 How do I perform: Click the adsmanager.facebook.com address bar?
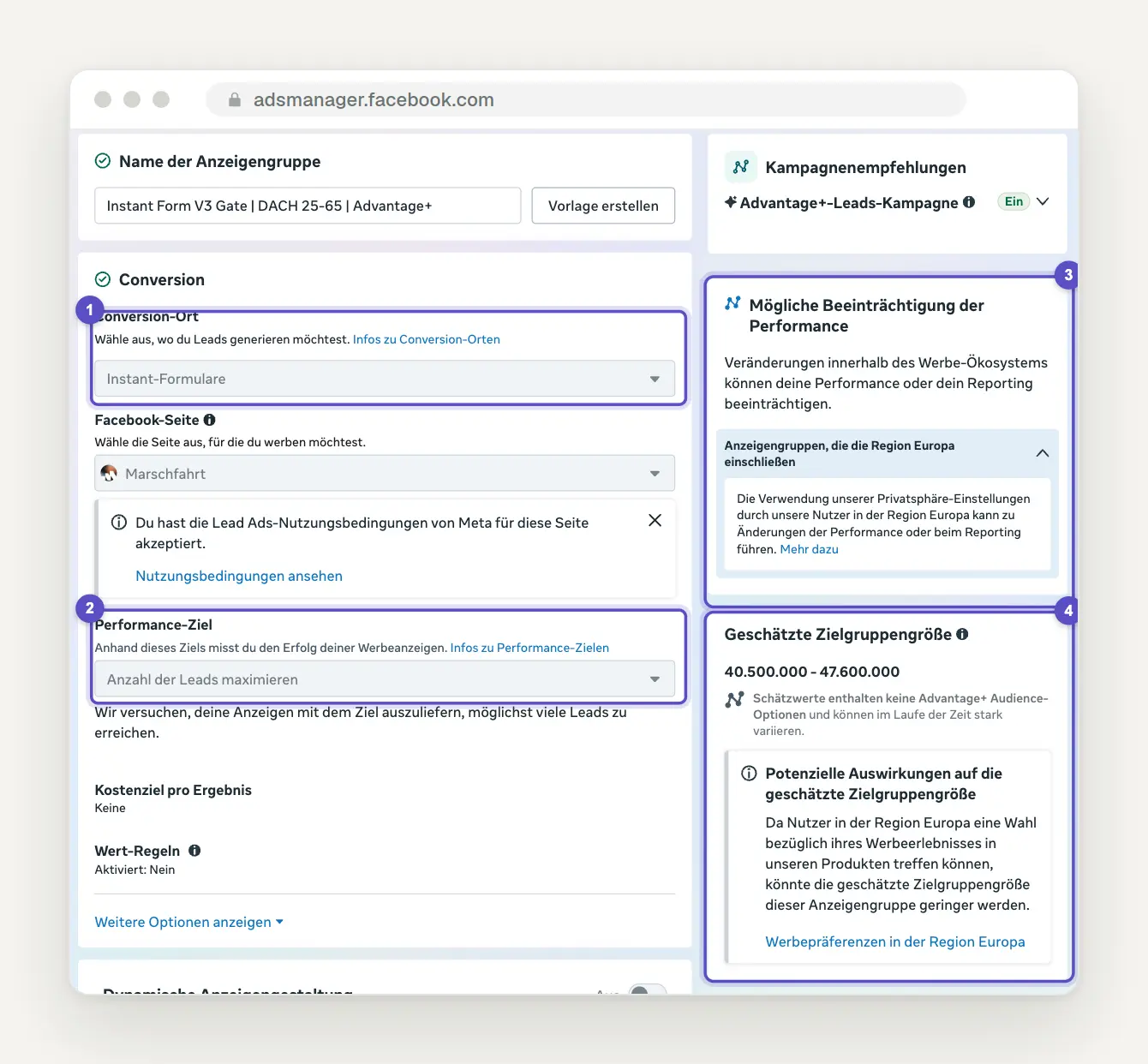[586, 99]
